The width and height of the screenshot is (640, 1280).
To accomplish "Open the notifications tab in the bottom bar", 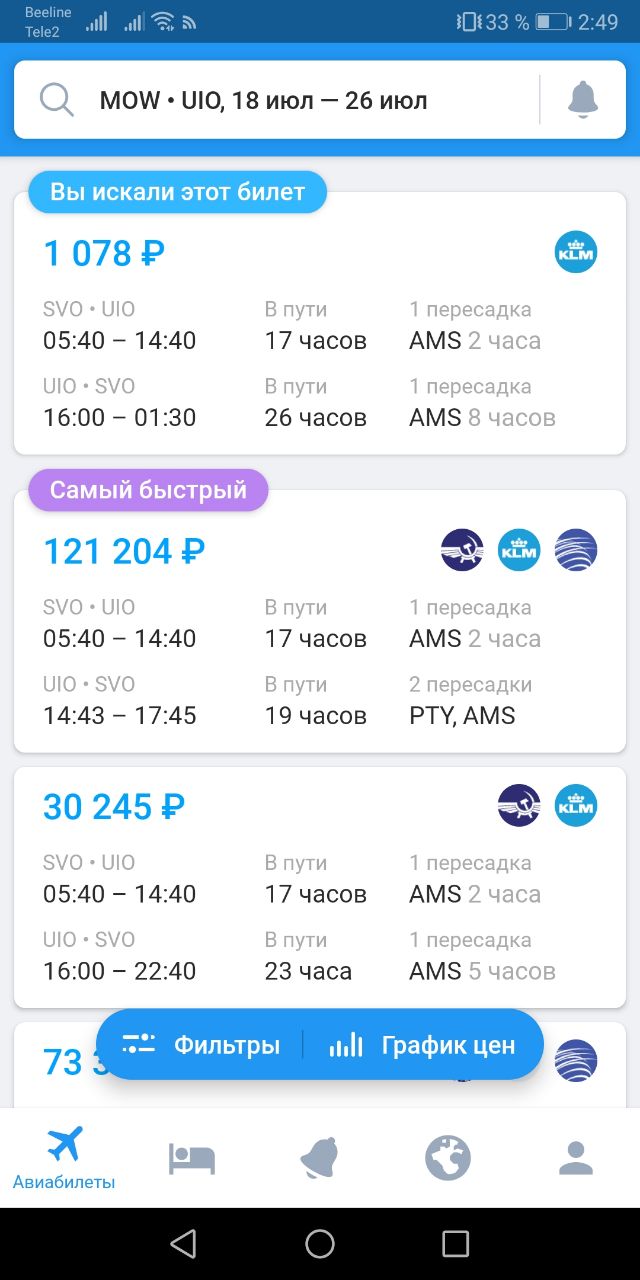I will [x=320, y=1159].
